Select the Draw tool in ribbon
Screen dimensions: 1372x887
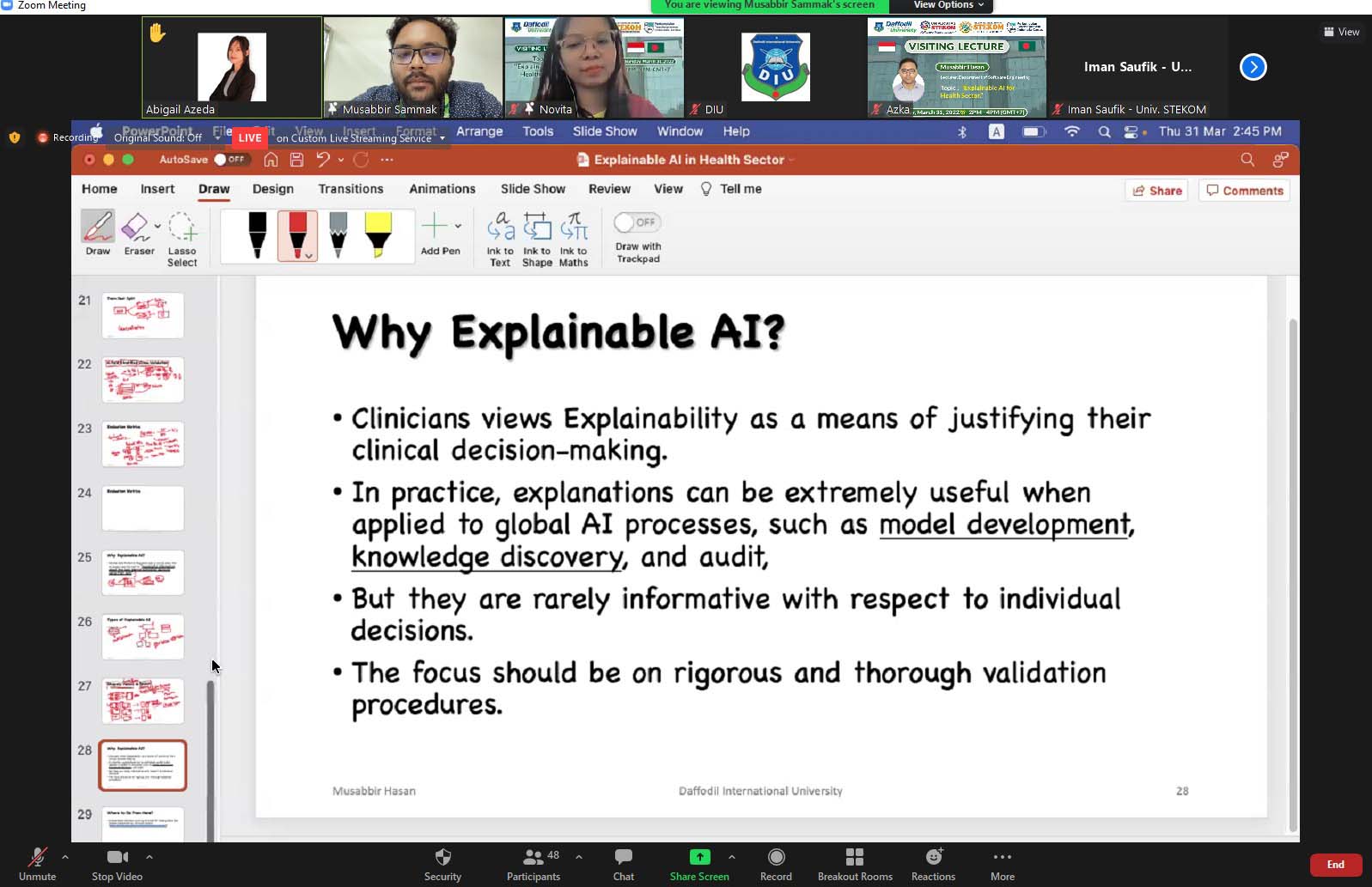tap(98, 233)
